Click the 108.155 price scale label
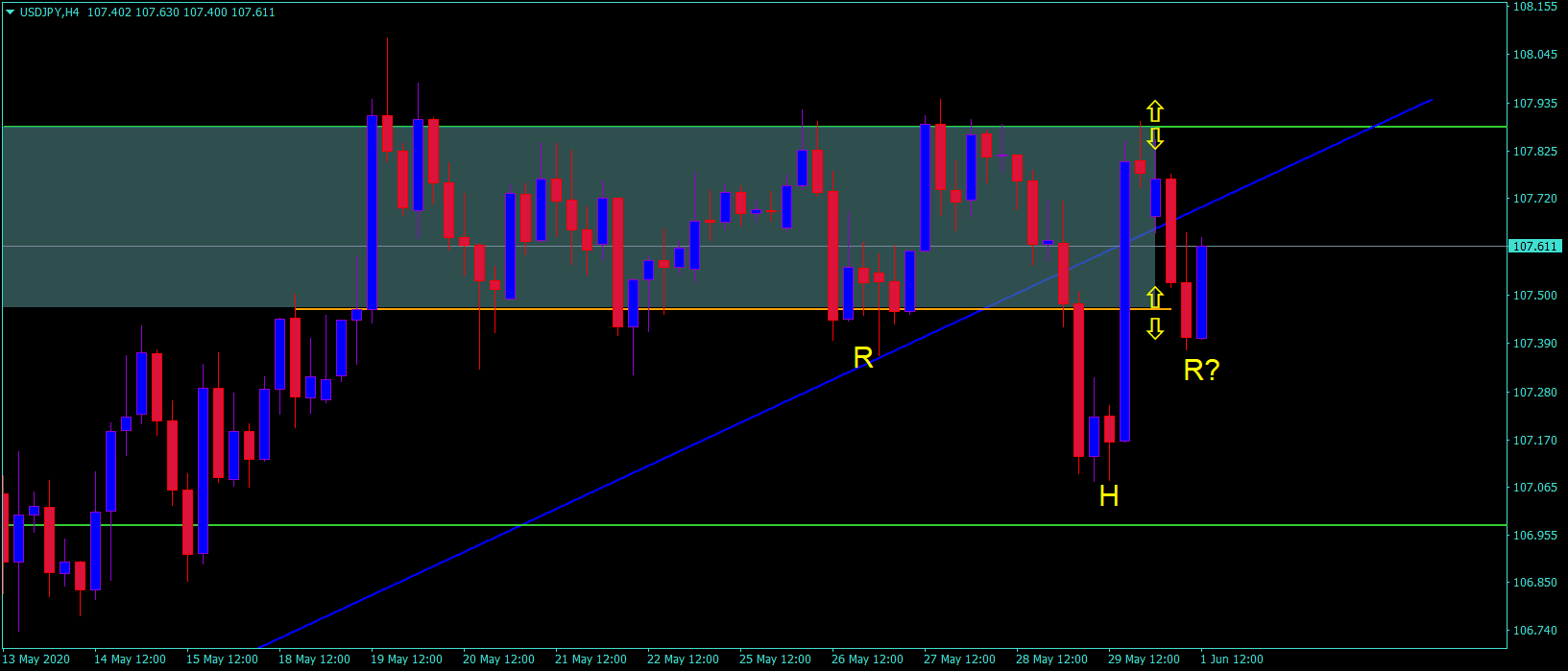Image resolution: width=1568 pixels, height=671 pixels. tap(1534, 7)
